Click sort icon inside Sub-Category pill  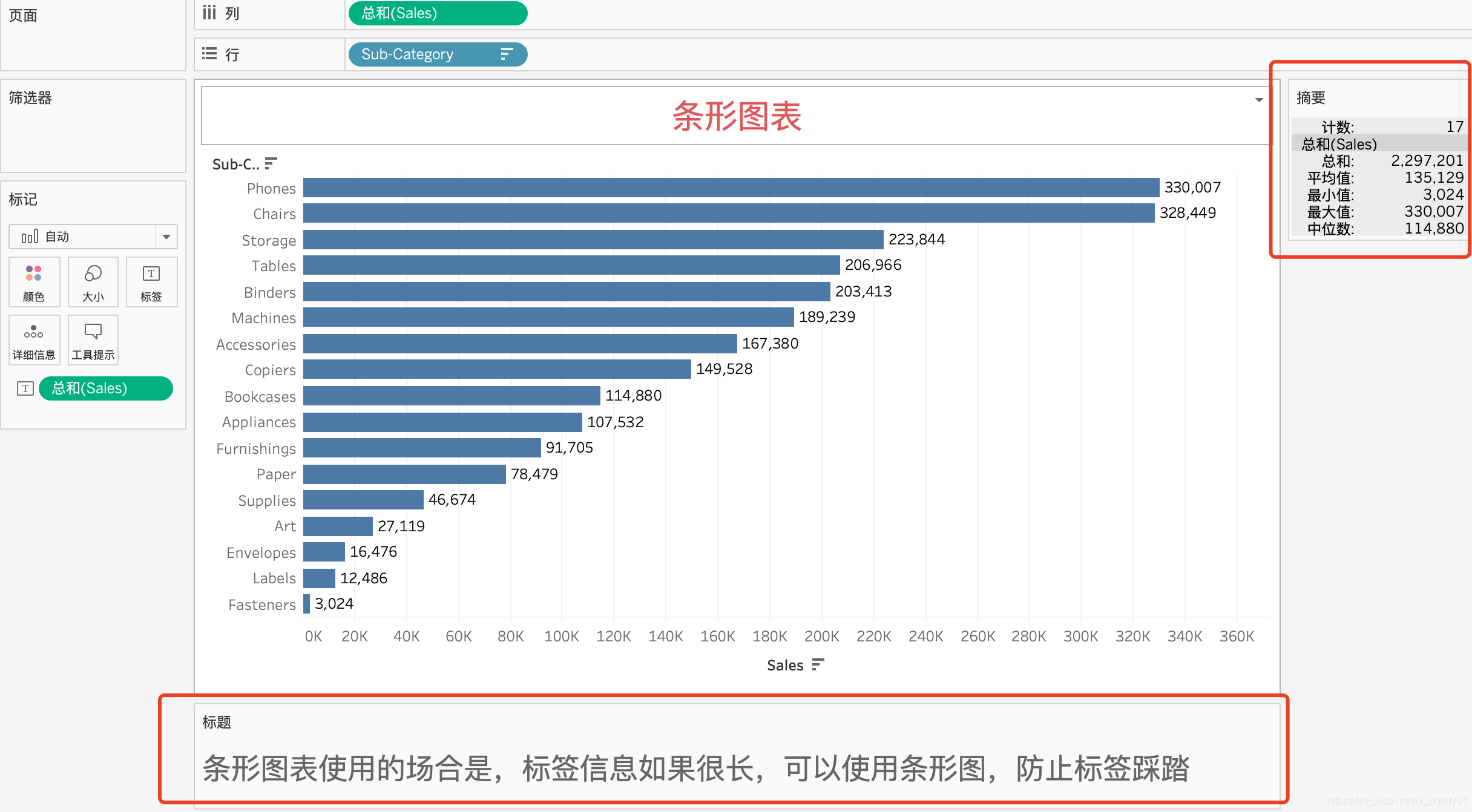pos(507,54)
